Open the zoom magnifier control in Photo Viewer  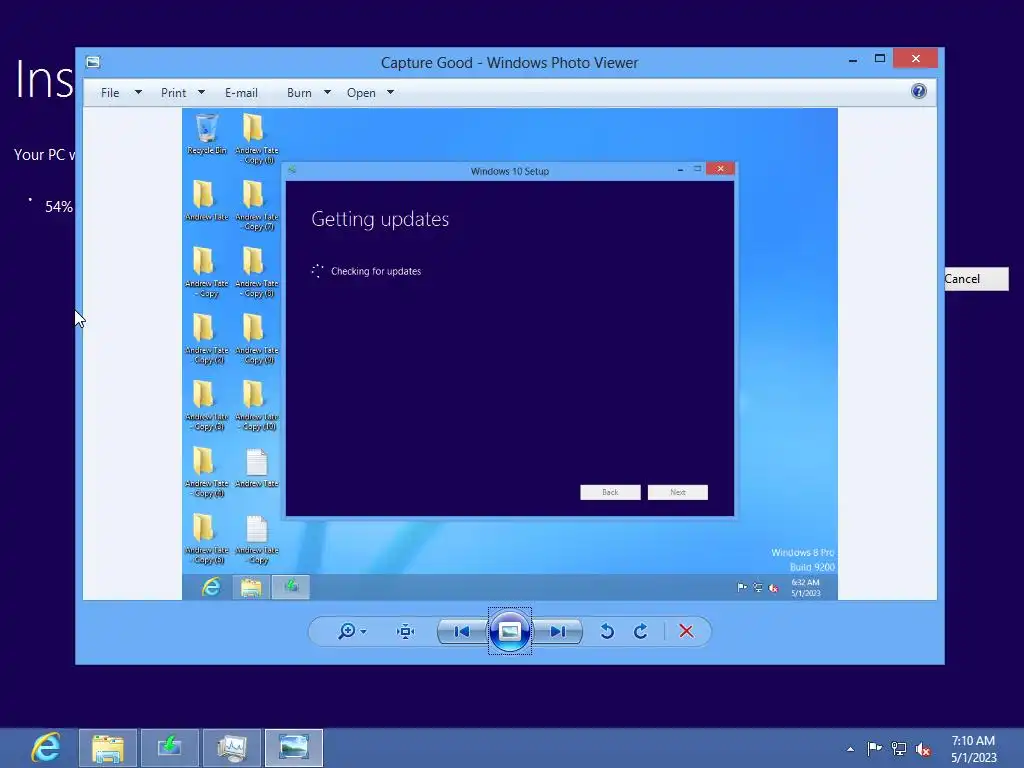click(347, 631)
